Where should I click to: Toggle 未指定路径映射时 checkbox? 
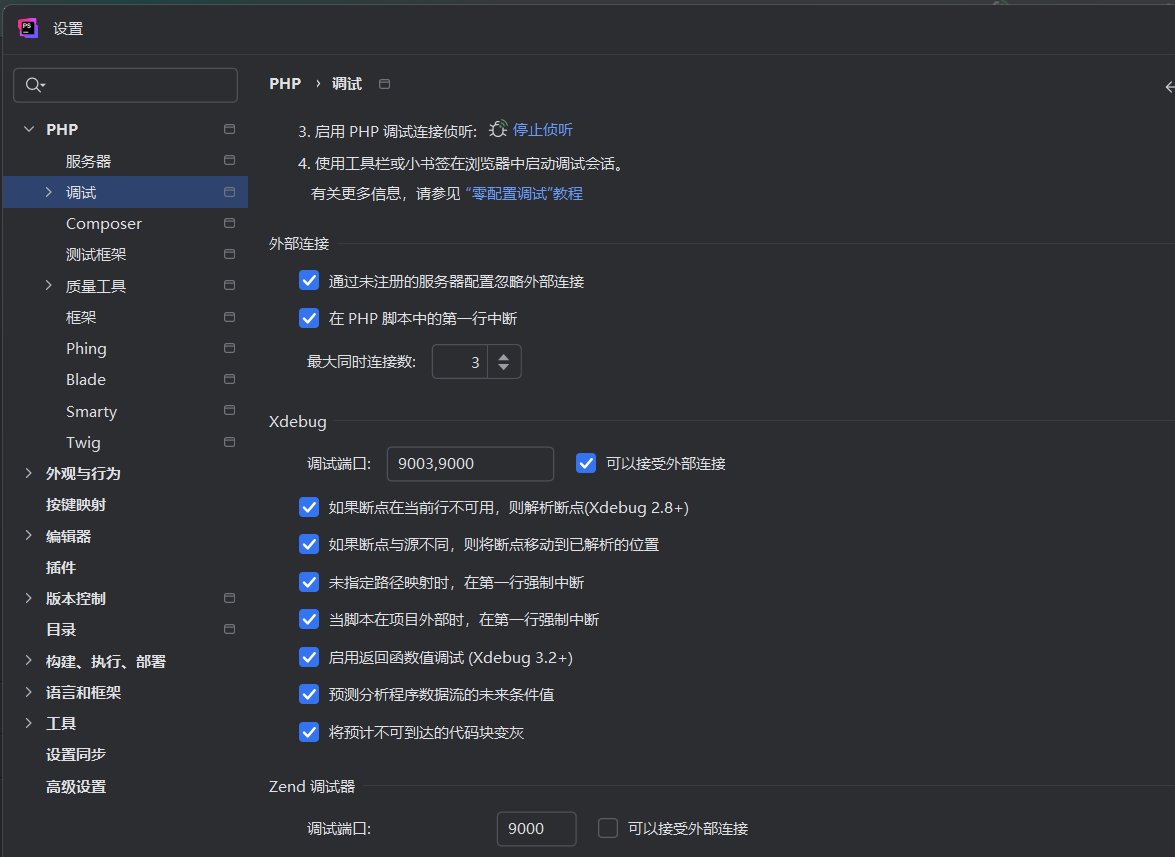pyautogui.click(x=309, y=582)
